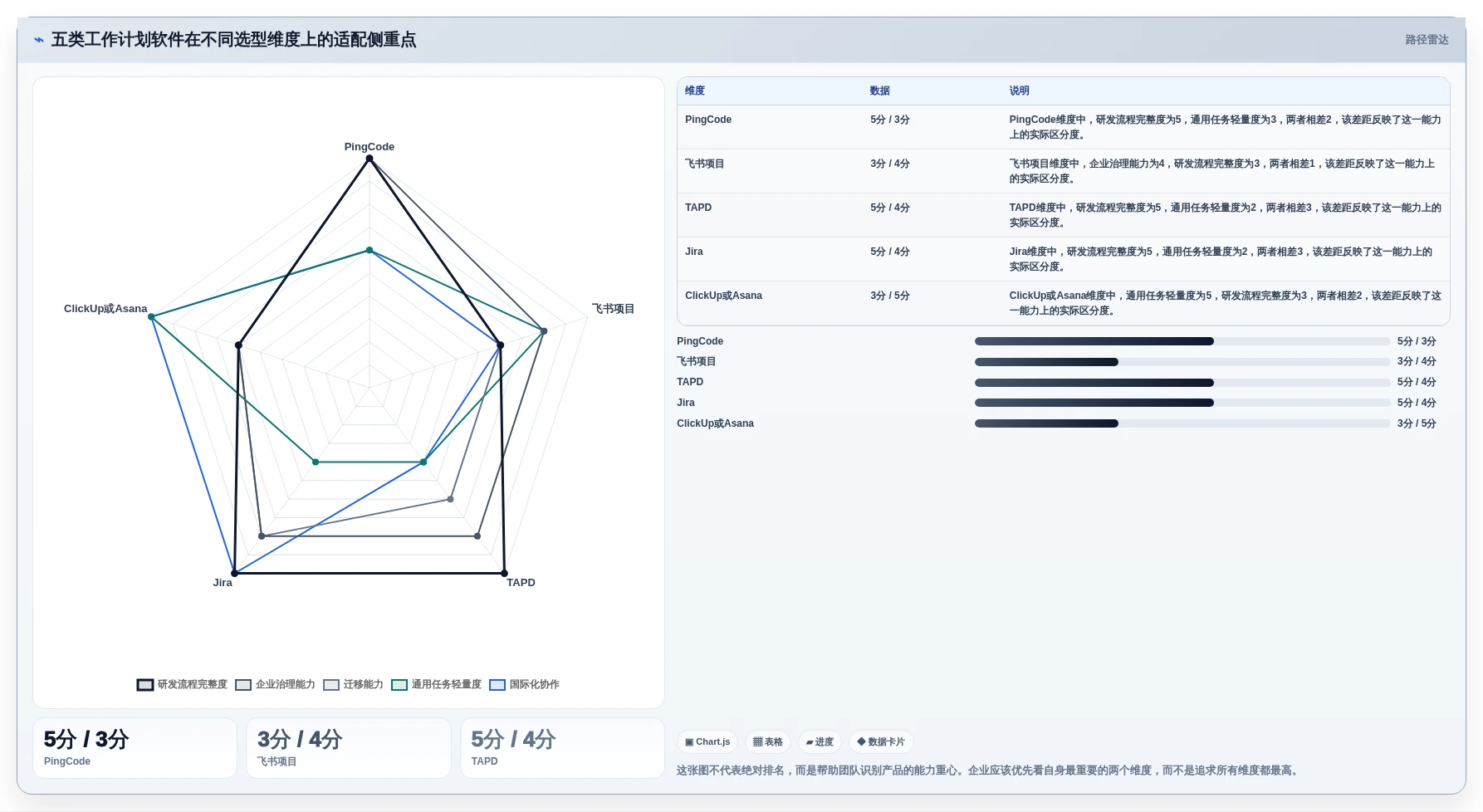Click the PingCode description cell in table

tap(1226, 127)
